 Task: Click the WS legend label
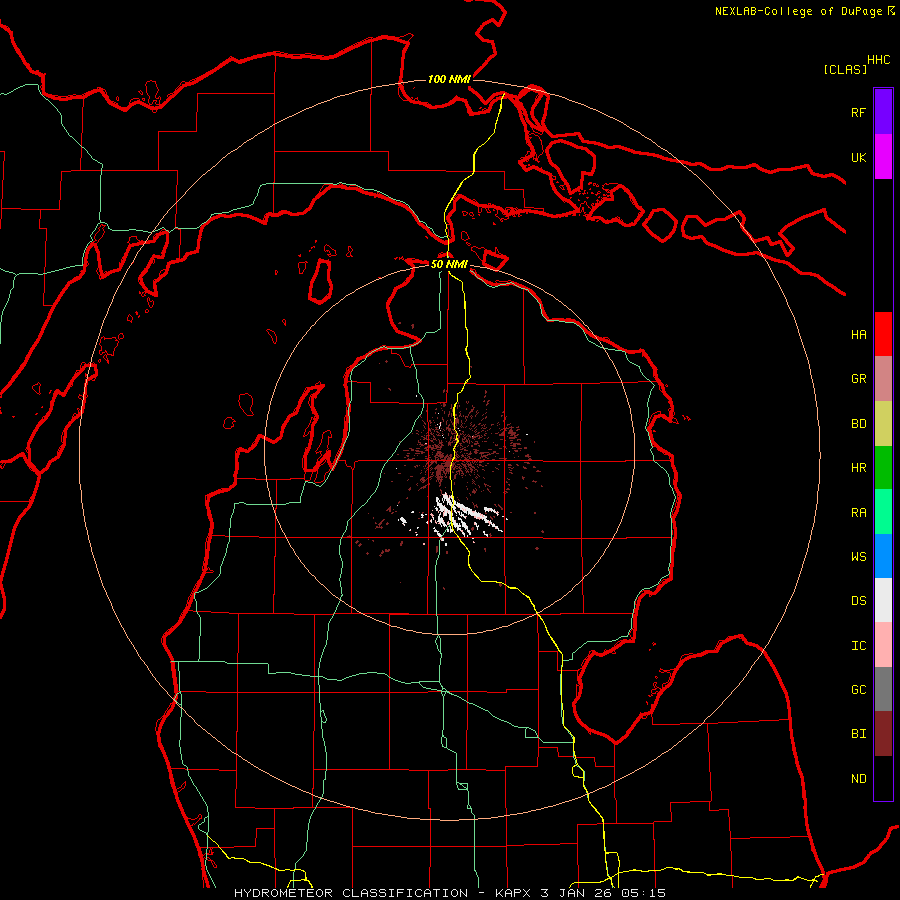pos(858,557)
